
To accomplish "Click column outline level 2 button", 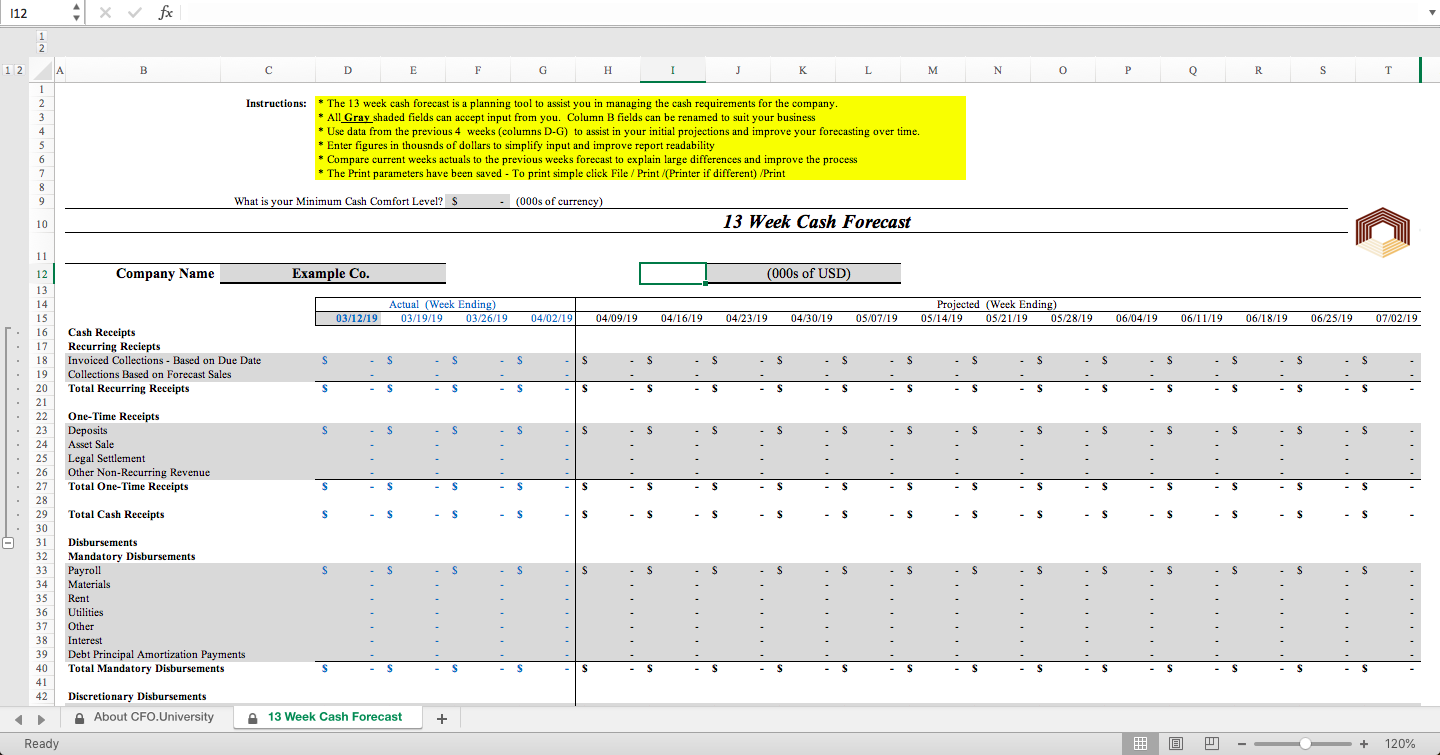I will (41, 47).
